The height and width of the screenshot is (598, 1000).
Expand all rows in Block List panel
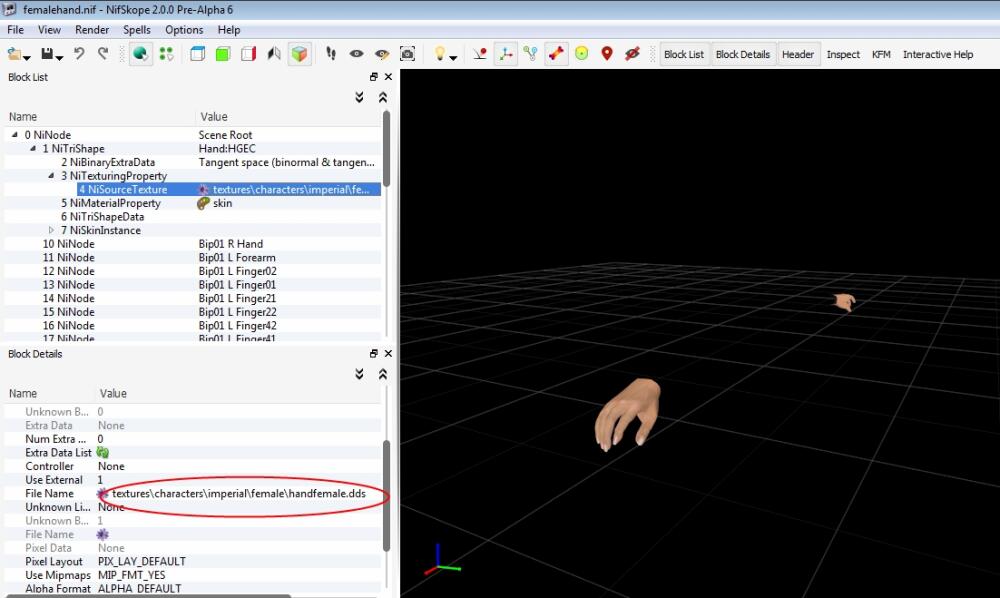[x=359, y=97]
